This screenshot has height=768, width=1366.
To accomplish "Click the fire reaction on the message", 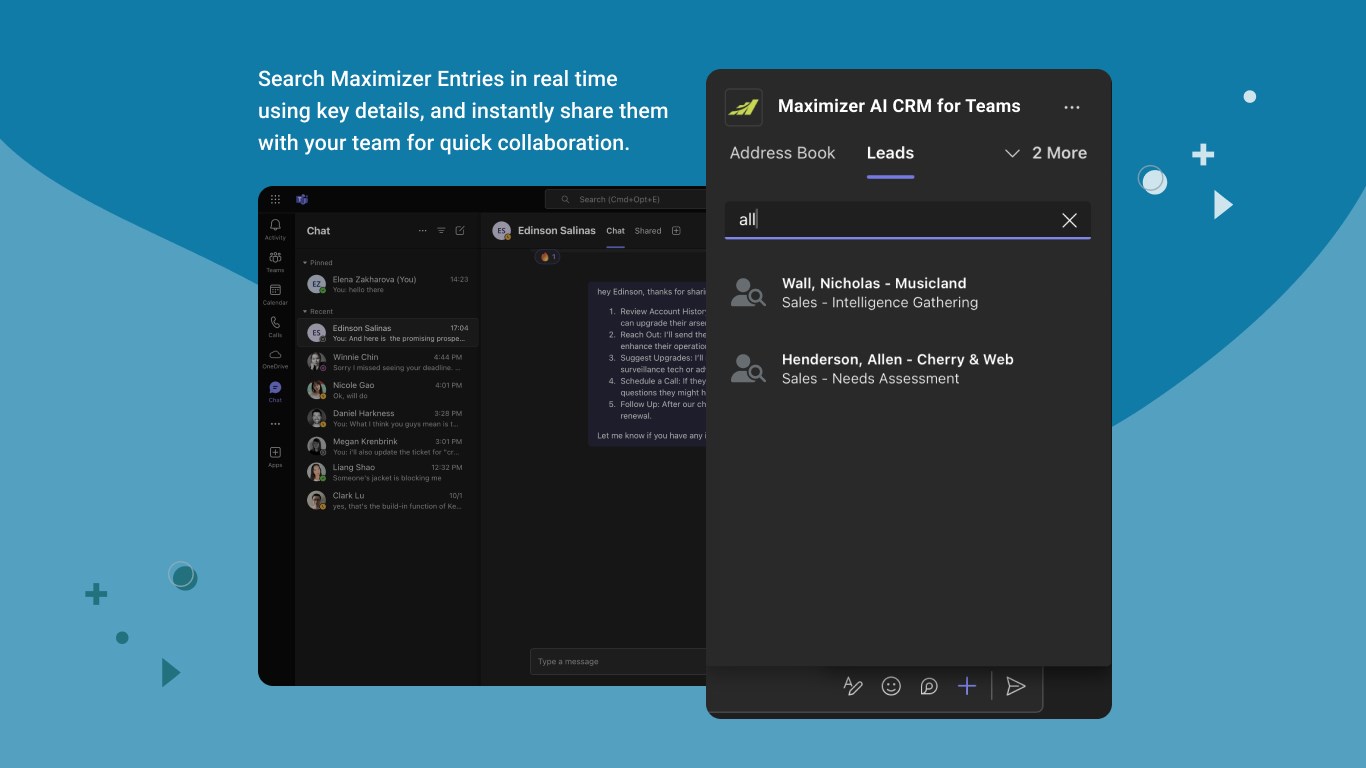I will pos(548,257).
